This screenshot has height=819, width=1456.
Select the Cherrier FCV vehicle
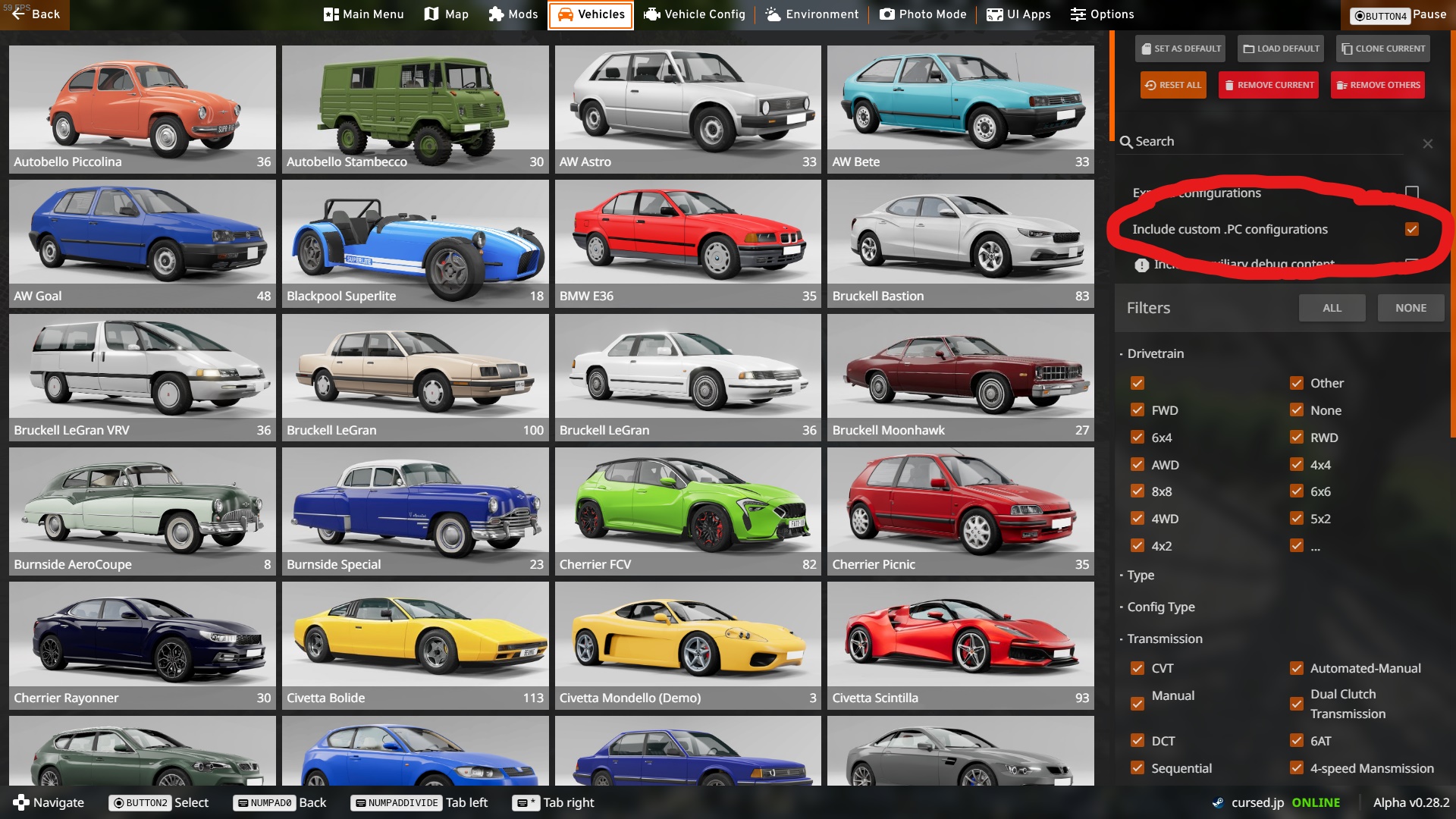pyautogui.click(x=688, y=511)
